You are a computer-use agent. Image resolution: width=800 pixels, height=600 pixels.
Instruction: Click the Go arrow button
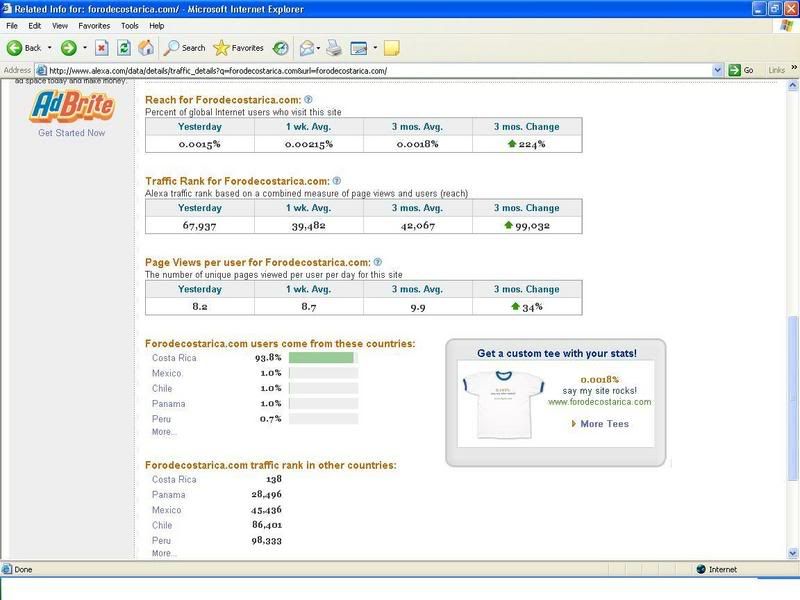pyautogui.click(x=734, y=70)
